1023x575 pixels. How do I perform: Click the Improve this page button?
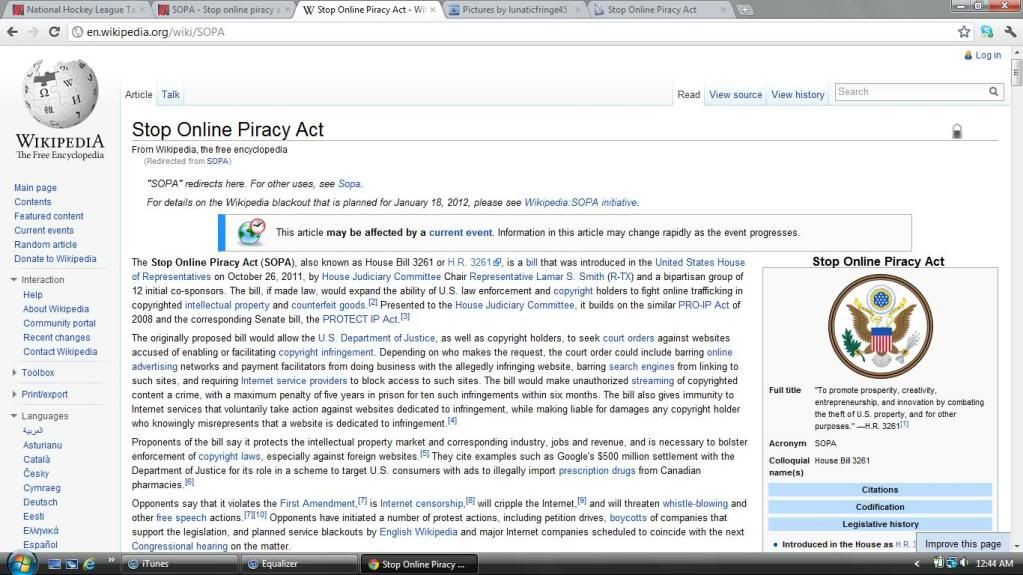click(x=962, y=544)
